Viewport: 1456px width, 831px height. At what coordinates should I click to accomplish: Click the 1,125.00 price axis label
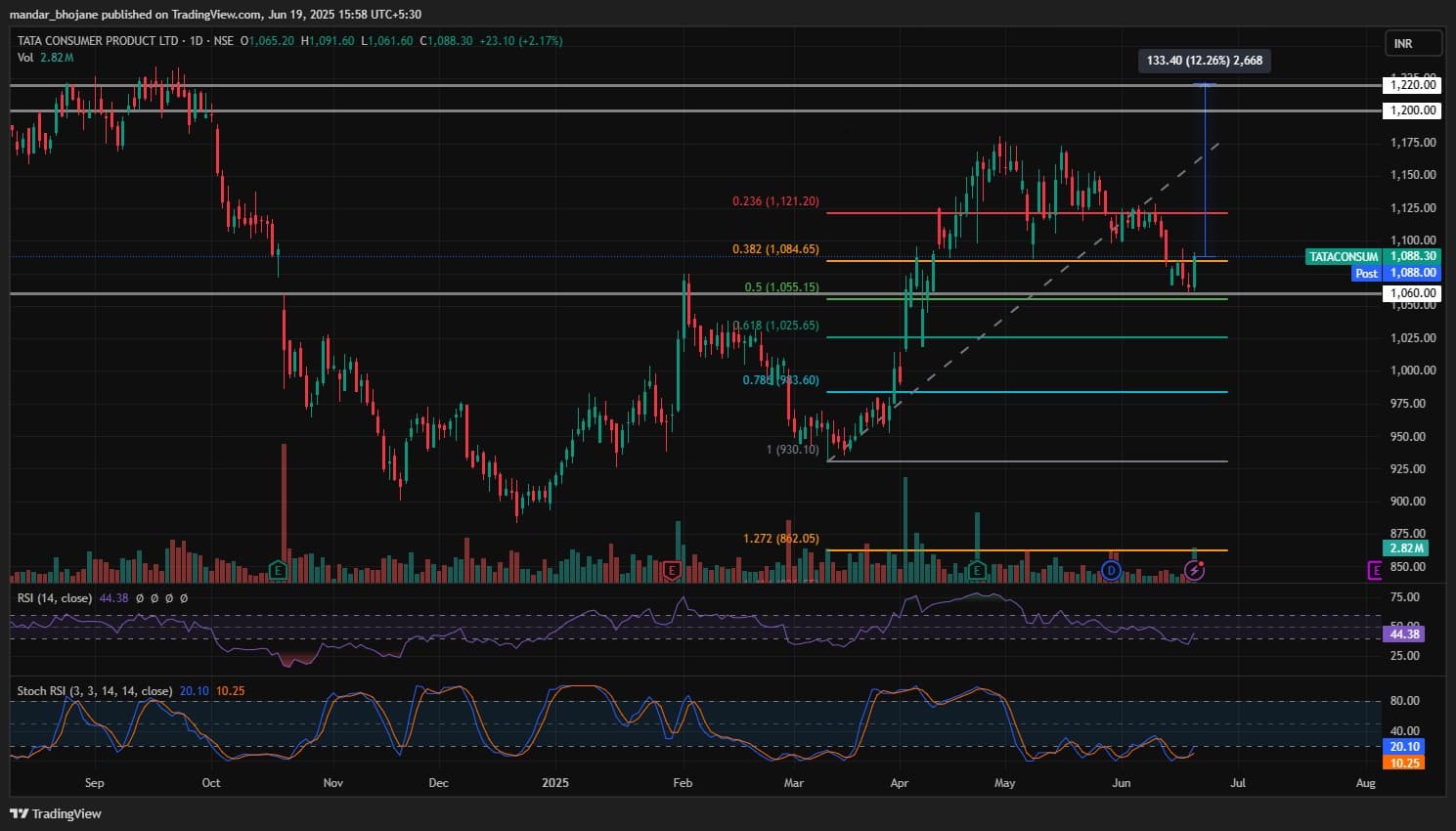[x=1413, y=208]
